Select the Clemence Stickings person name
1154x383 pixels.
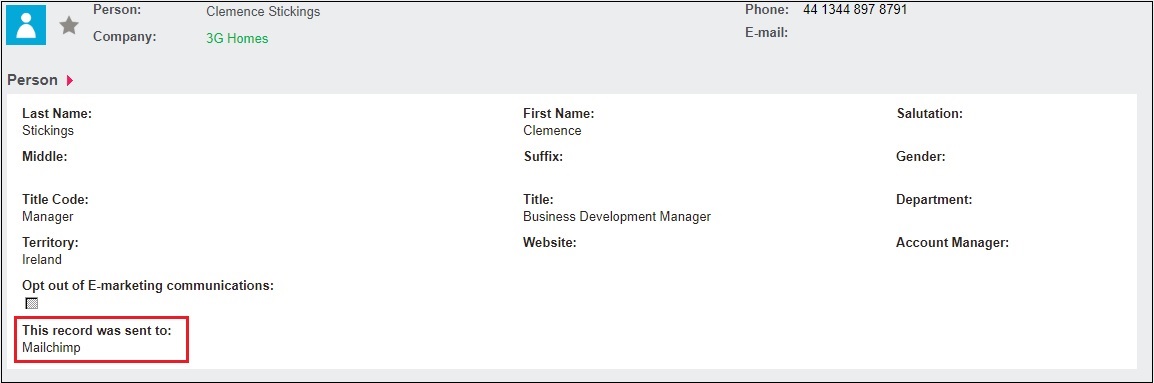(x=263, y=12)
